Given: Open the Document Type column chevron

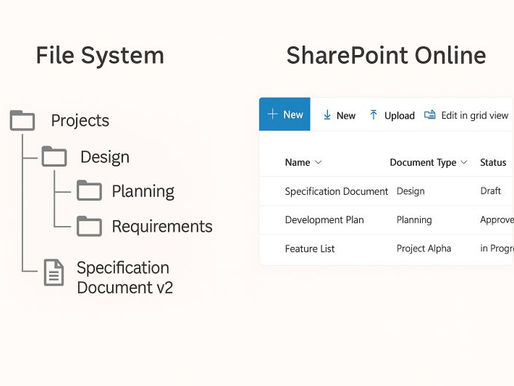Looking at the screenshot, I should (464, 162).
